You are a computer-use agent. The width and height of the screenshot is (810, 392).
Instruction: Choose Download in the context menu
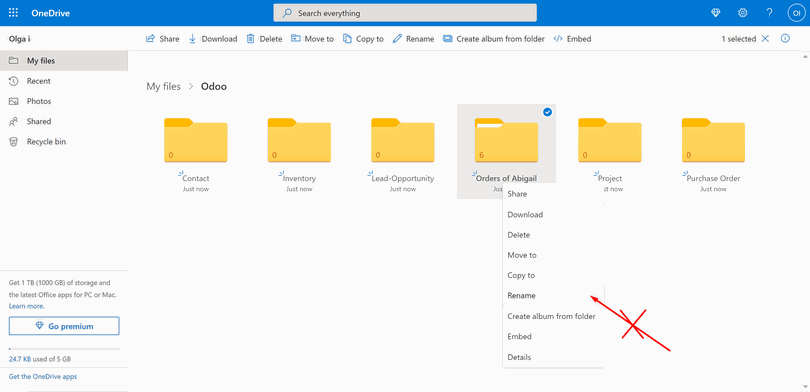(x=553, y=214)
